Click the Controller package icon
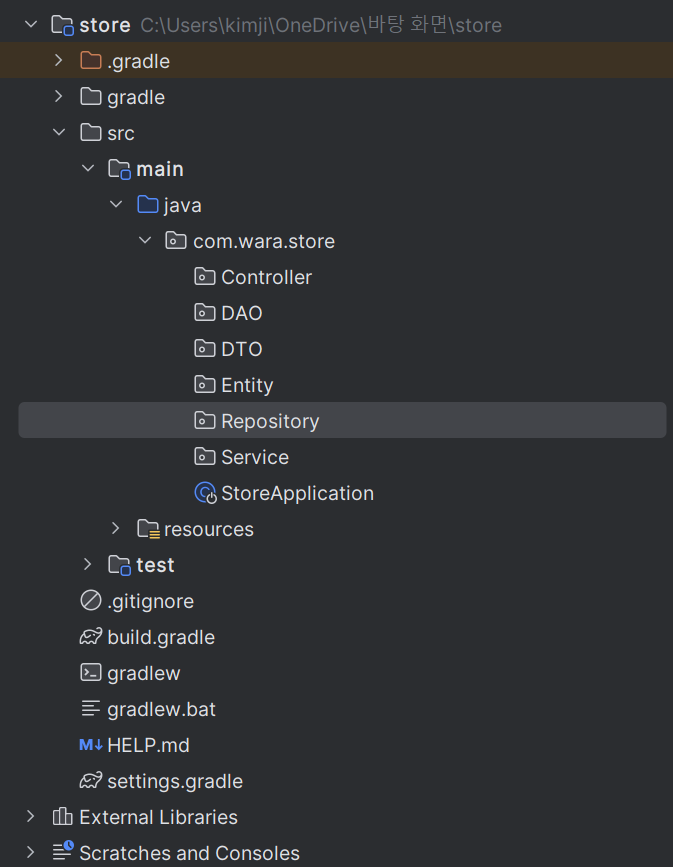 point(205,277)
